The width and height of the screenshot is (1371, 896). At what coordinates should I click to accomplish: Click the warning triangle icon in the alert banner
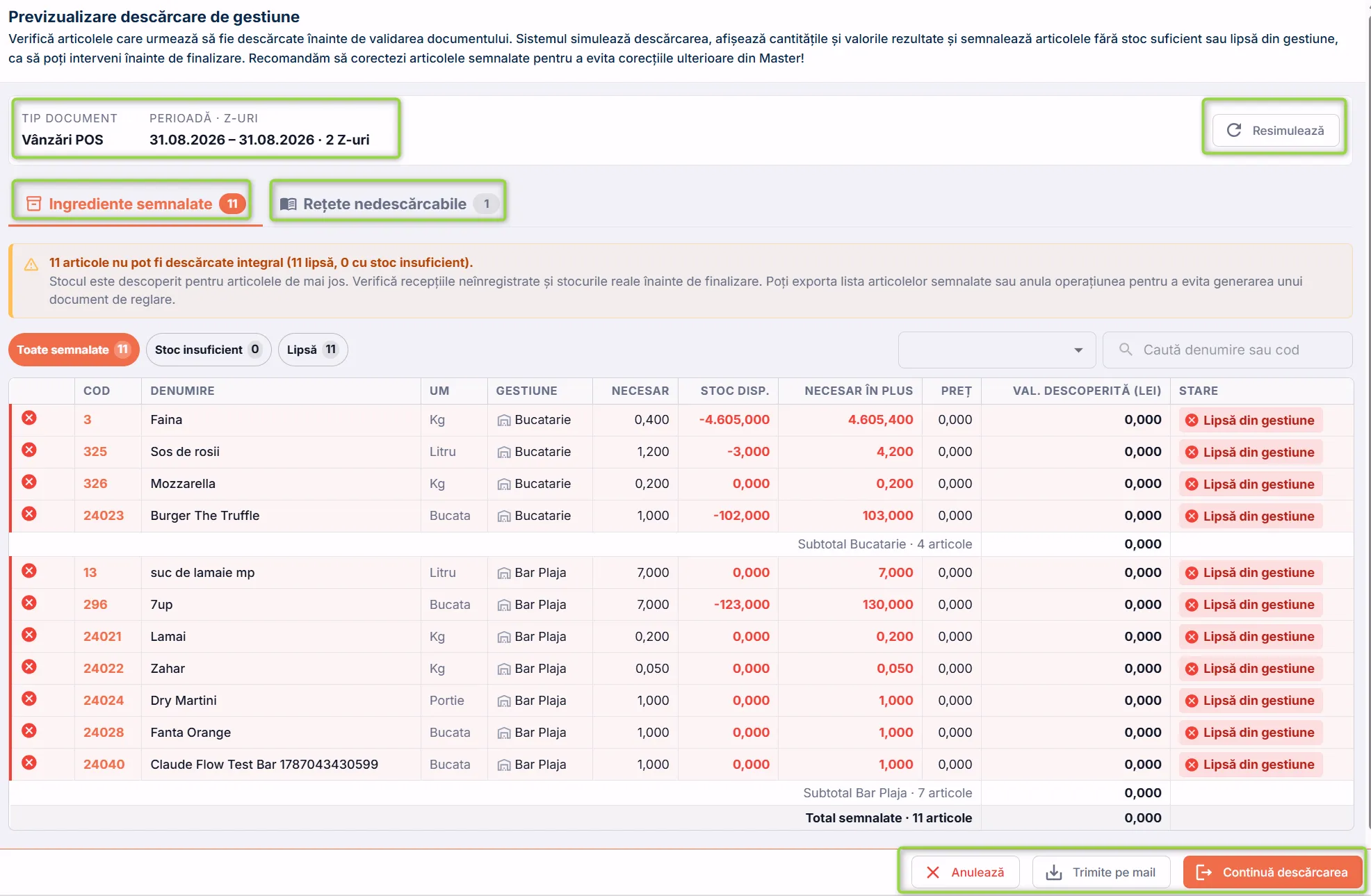31,264
